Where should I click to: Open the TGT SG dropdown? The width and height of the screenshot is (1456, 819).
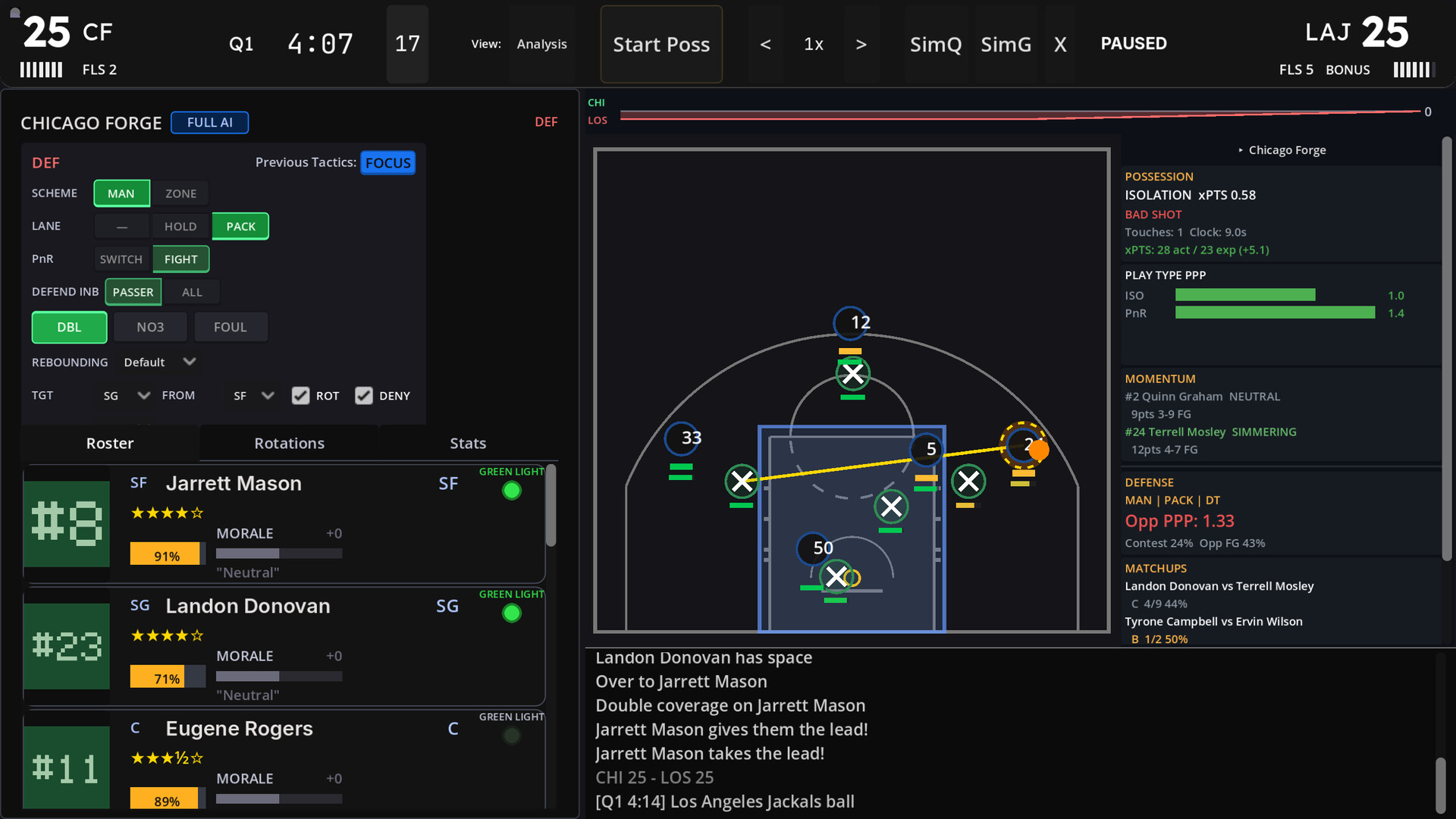(127, 396)
